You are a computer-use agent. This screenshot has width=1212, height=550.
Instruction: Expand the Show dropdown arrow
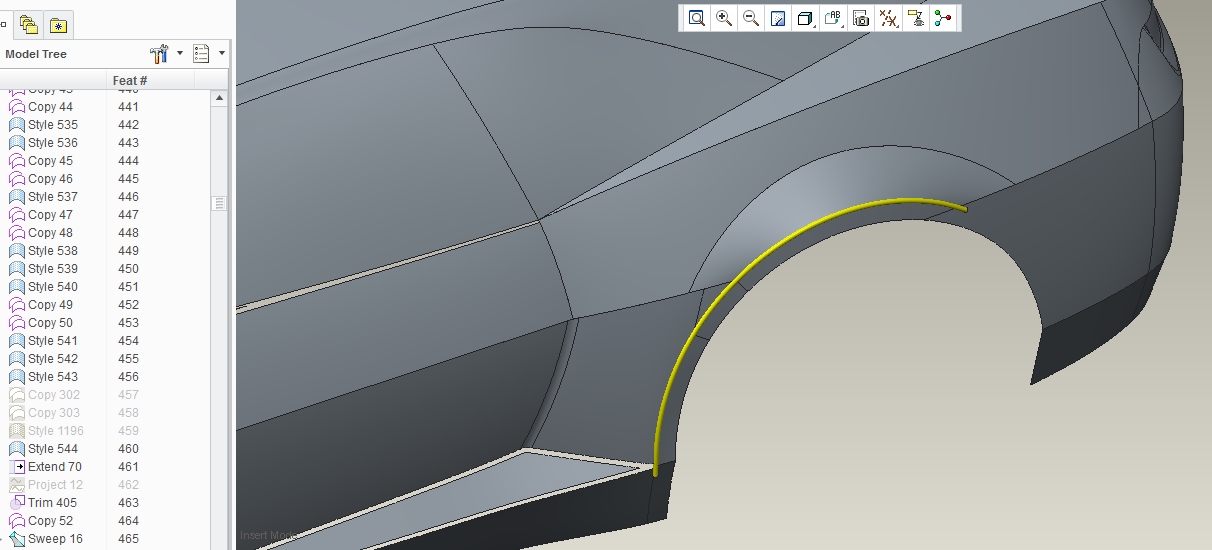tap(222, 53)
